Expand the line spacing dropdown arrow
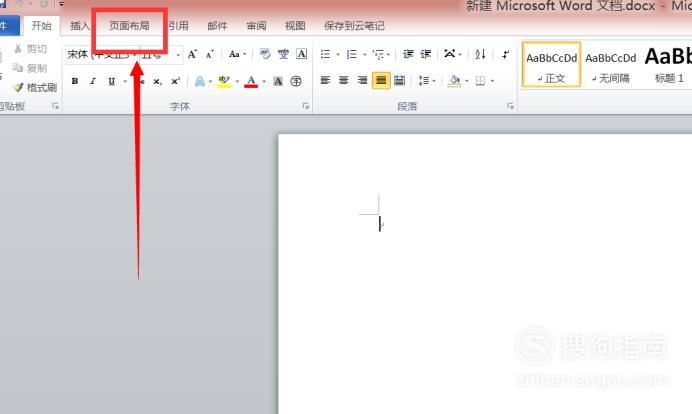 [434, 81]
